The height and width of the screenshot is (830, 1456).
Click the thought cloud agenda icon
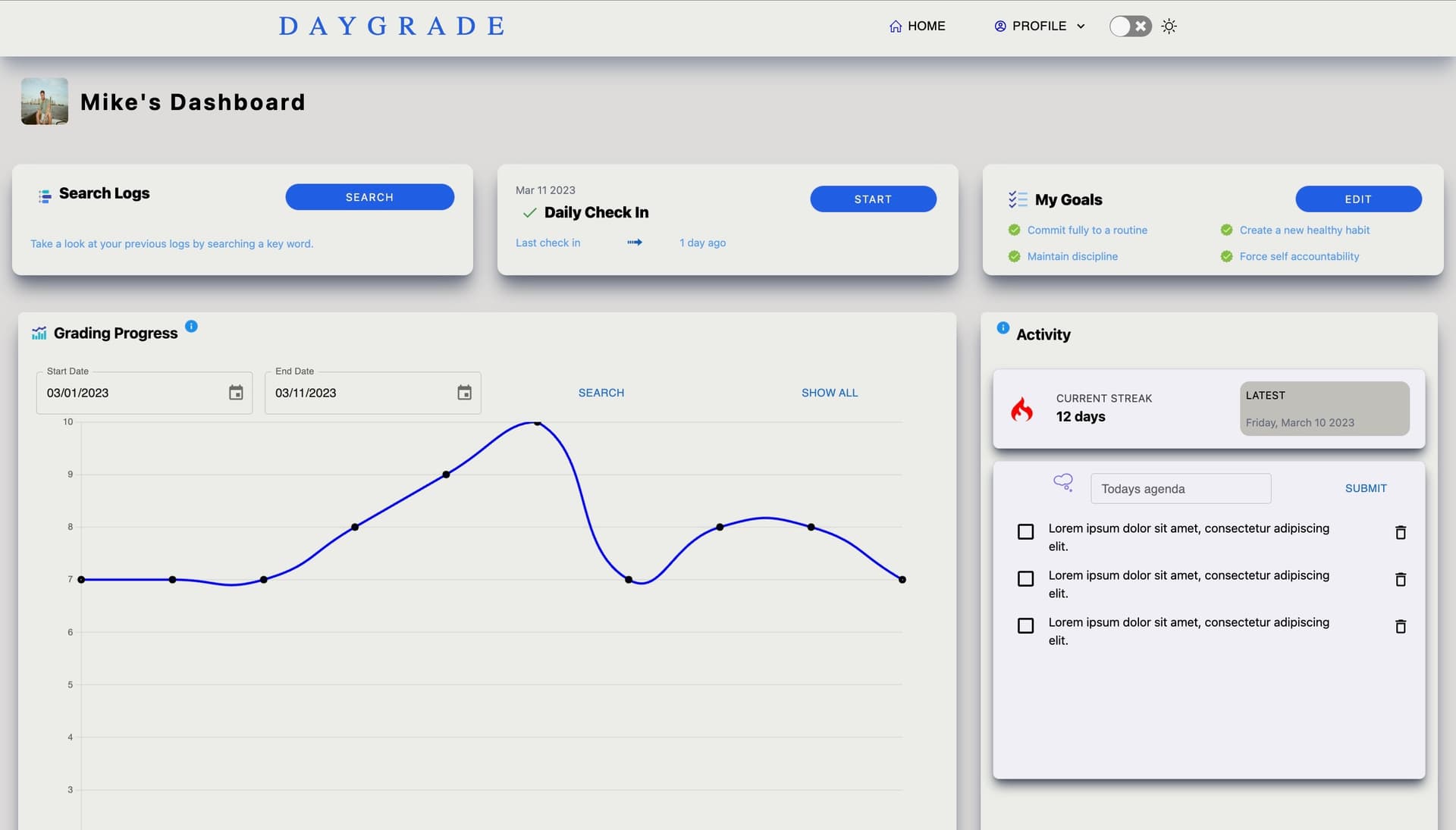[1063, 483]
